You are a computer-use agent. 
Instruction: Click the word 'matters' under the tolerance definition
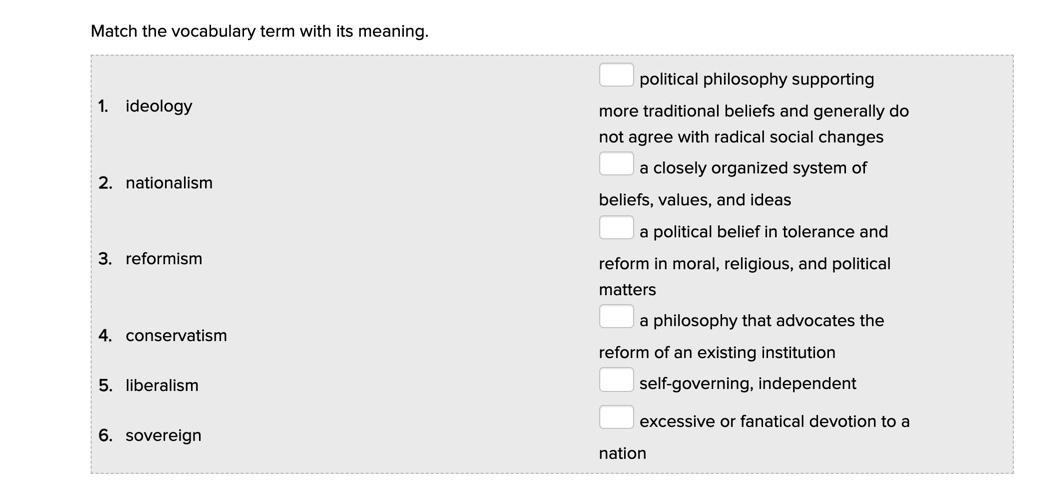pyautogui.click(x=627, y=290)
